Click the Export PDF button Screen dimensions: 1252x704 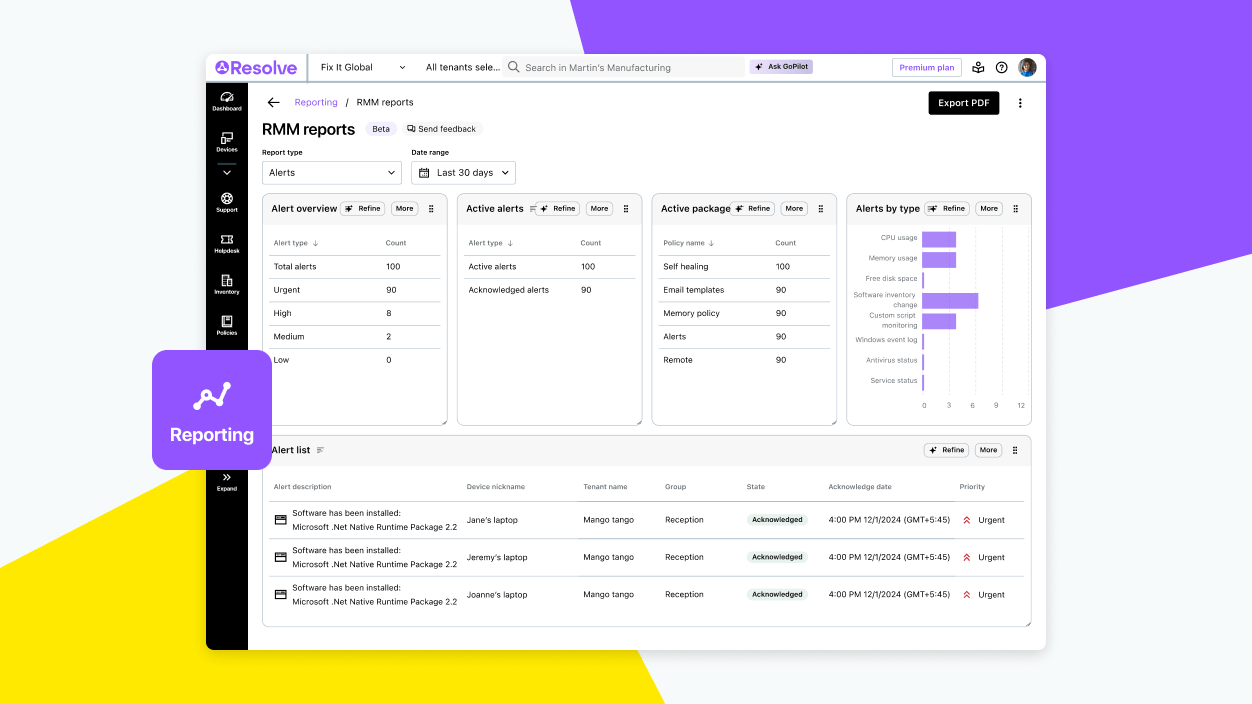click(x=963, y=103)
